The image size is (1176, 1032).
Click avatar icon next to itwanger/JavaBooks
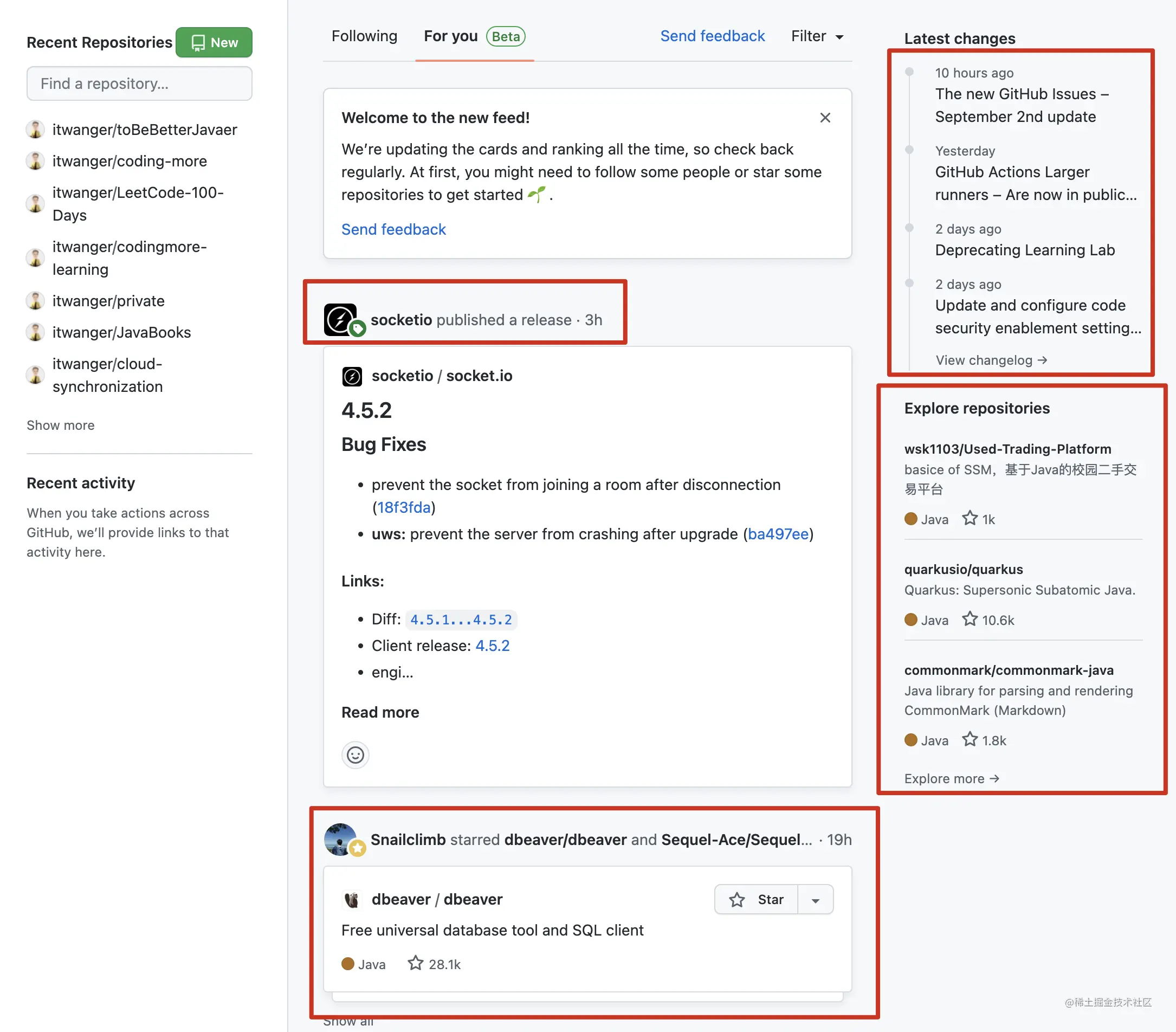[x=35, y=332]
